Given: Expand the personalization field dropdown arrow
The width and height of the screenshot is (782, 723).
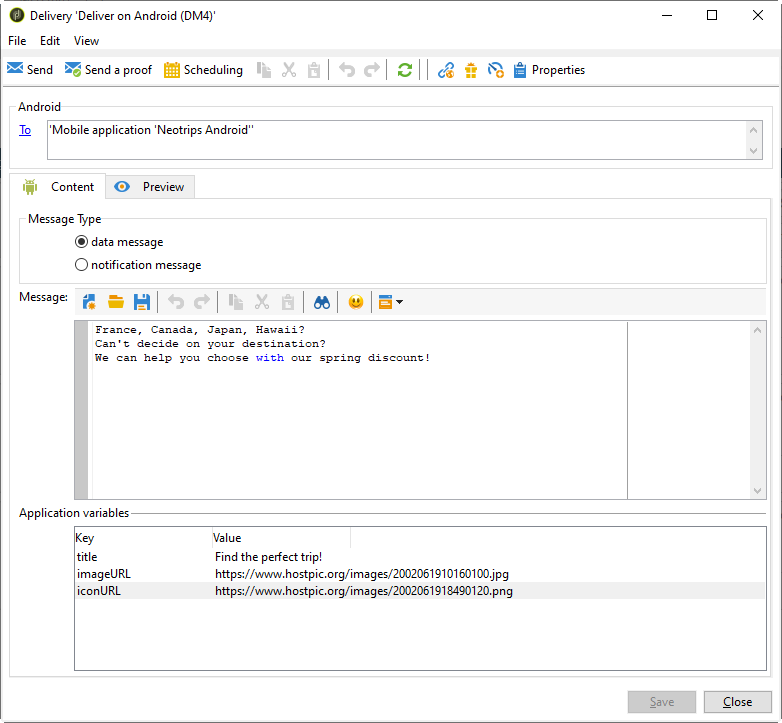Looking at the screenshot, I should point(399,302).
